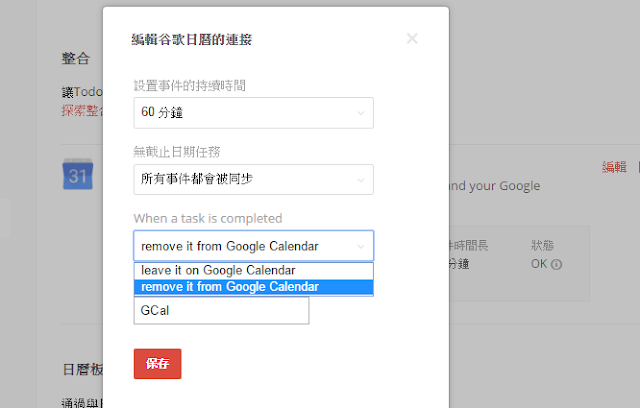Viewport: 640px width, 408px height.
Task: Click the blue Google Calendar 31 icon
Action: click(x=78, y=174)
